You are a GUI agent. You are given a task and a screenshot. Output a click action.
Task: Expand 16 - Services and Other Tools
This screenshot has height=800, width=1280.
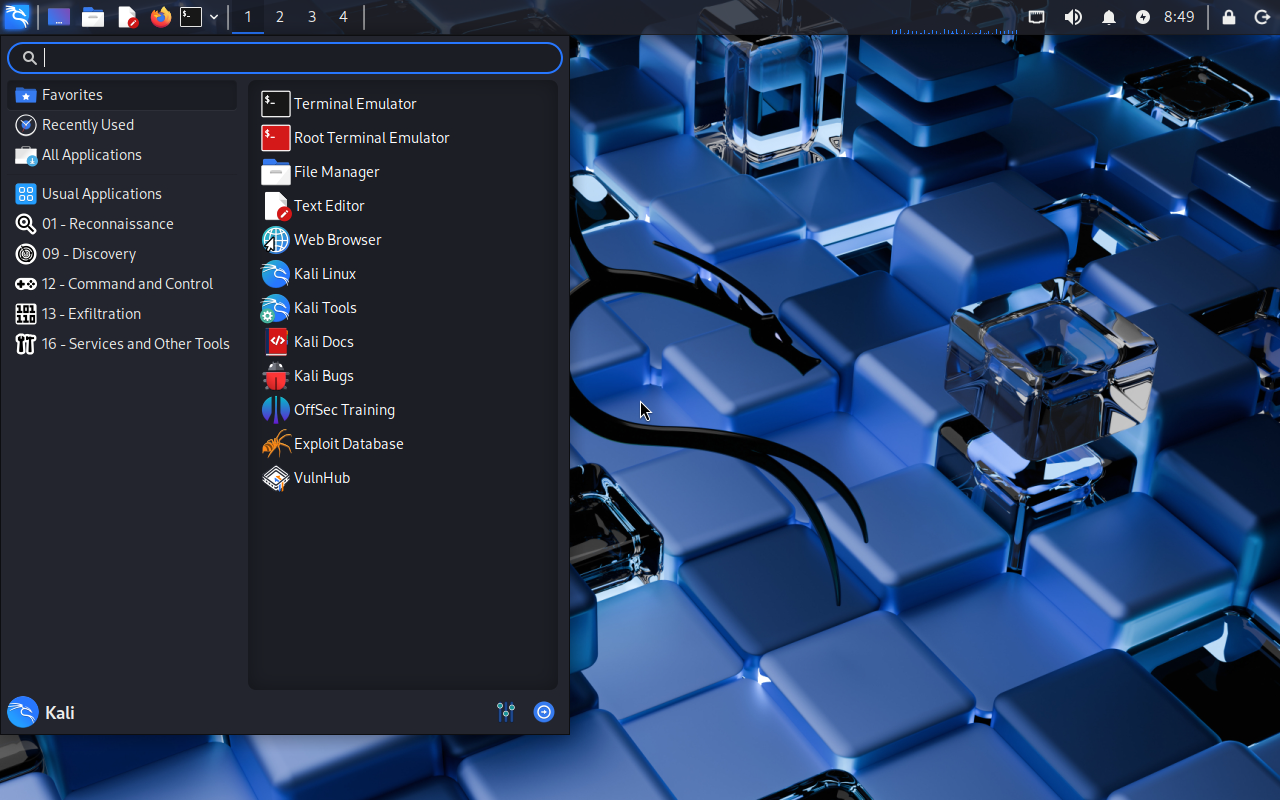135,344
